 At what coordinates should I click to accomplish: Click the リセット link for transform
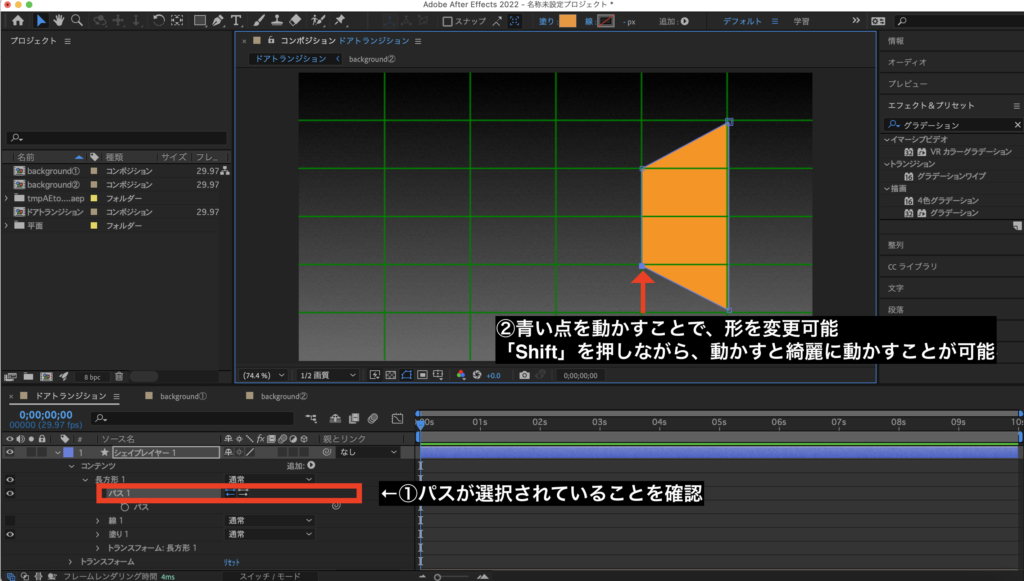231,562
